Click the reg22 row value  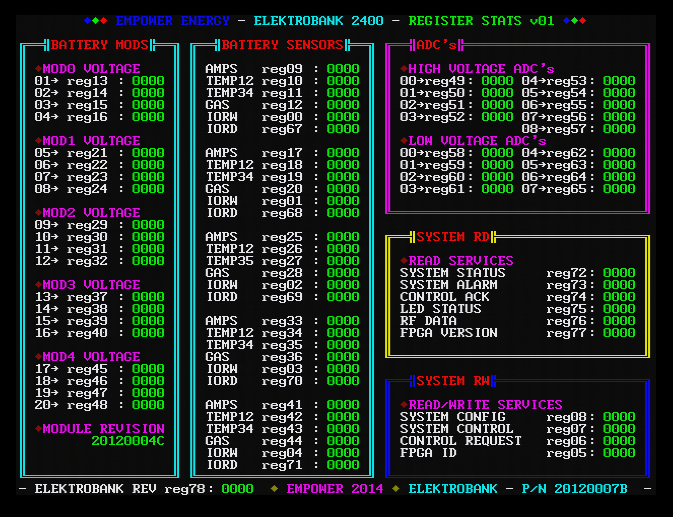pos(148,165)
